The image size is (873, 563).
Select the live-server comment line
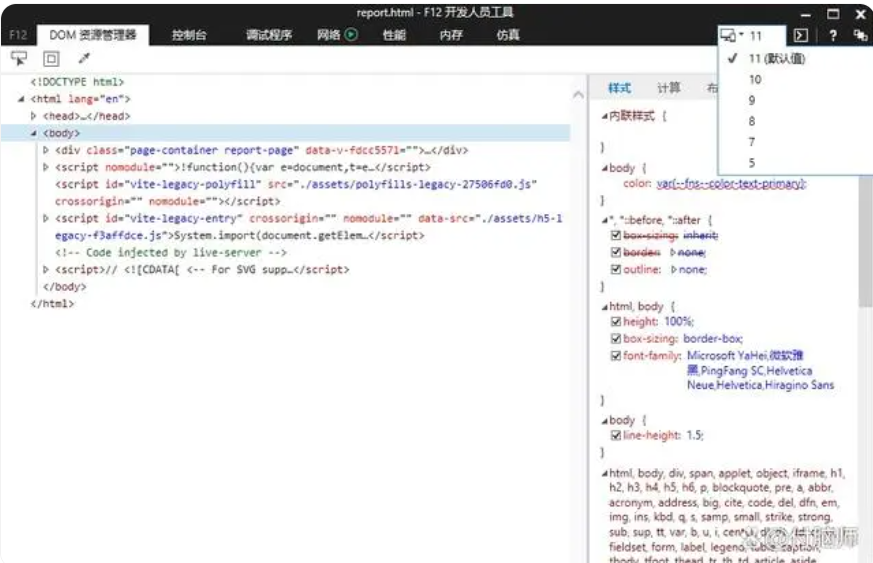coord(170,253)
